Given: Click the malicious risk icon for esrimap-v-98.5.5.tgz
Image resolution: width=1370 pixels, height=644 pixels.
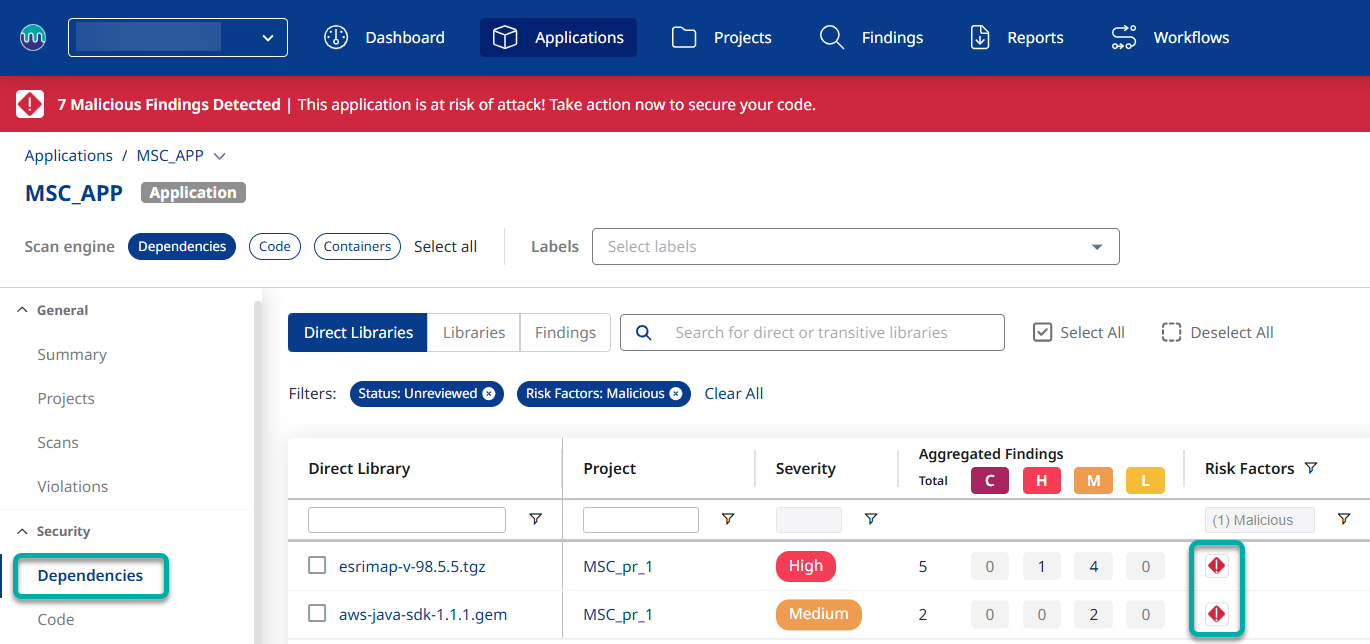Looking at the screenshot, I should (x=1216, y=566).
